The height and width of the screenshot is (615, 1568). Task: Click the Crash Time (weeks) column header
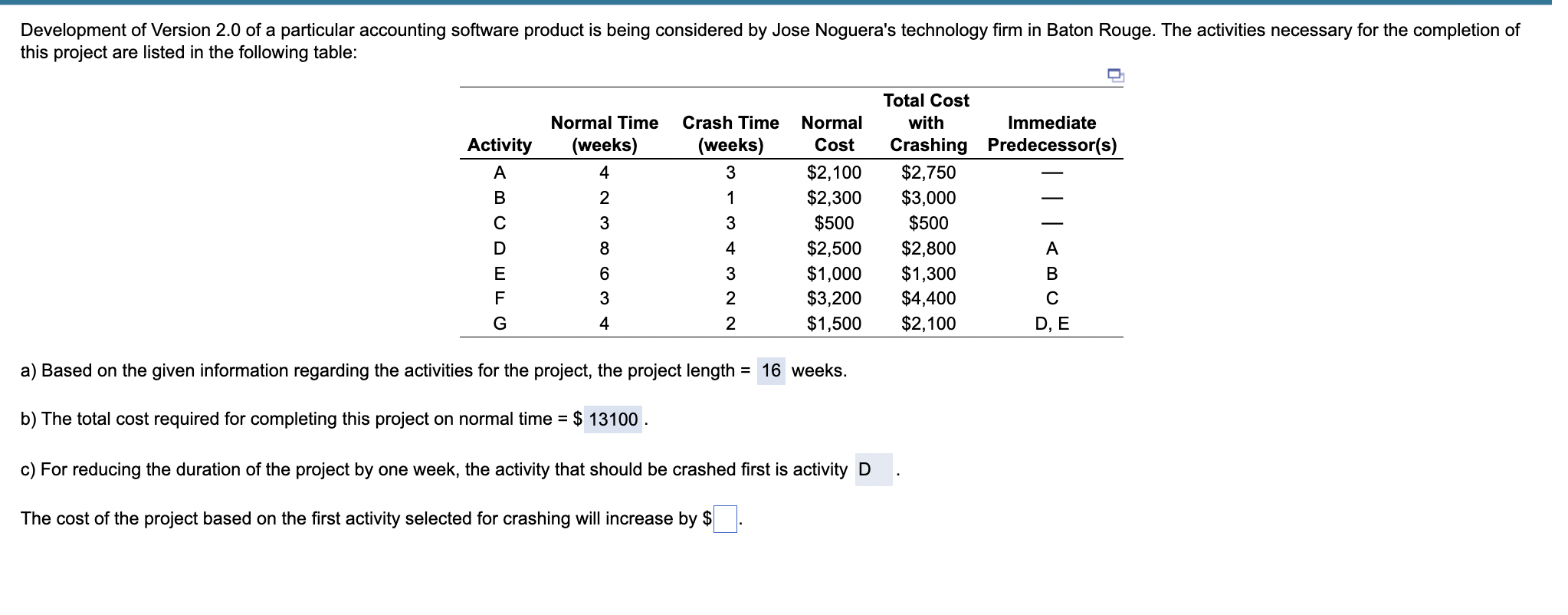[x=730, y=133]
